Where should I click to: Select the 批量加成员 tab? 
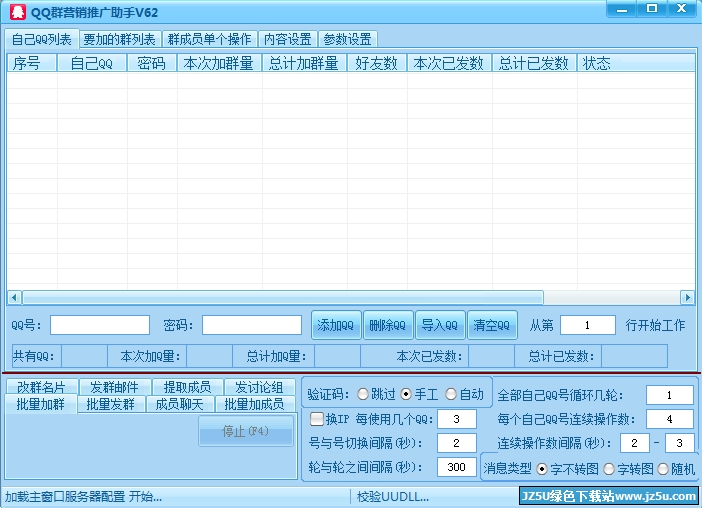pyautogui.click(x=254, y=404)
